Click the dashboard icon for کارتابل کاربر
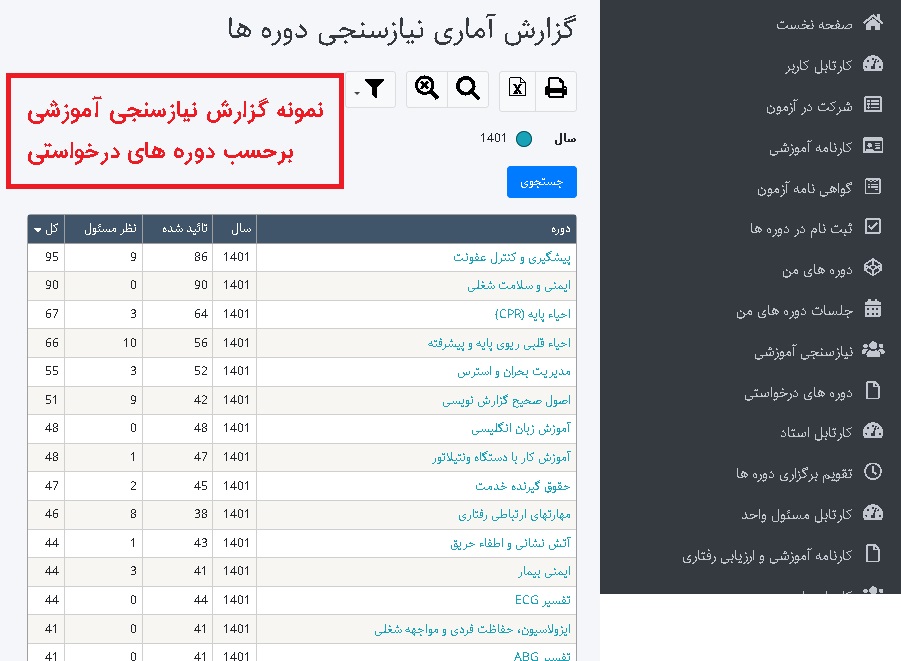Screen dimensions: 901x661 tap(873, 64)
